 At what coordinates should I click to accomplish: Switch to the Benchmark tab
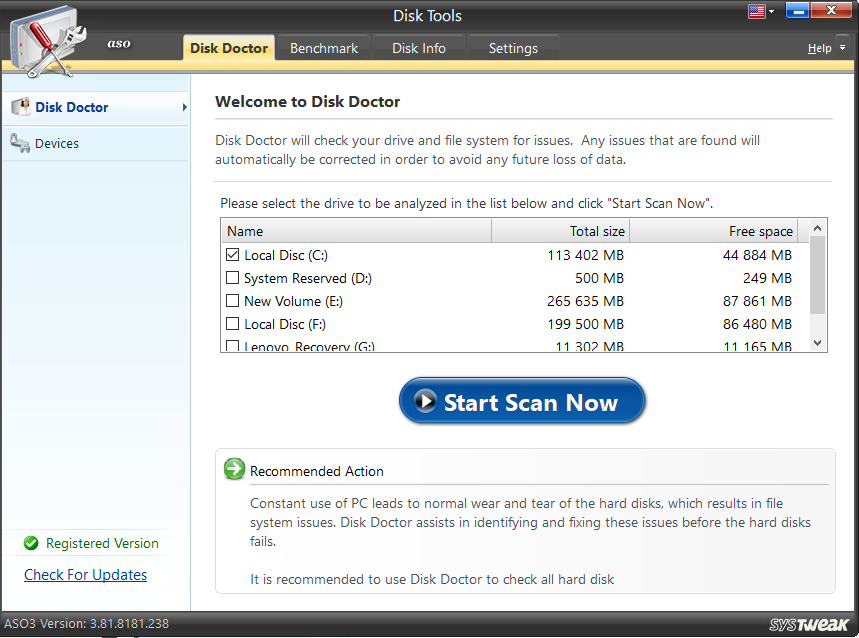click(x=323, y=47)
